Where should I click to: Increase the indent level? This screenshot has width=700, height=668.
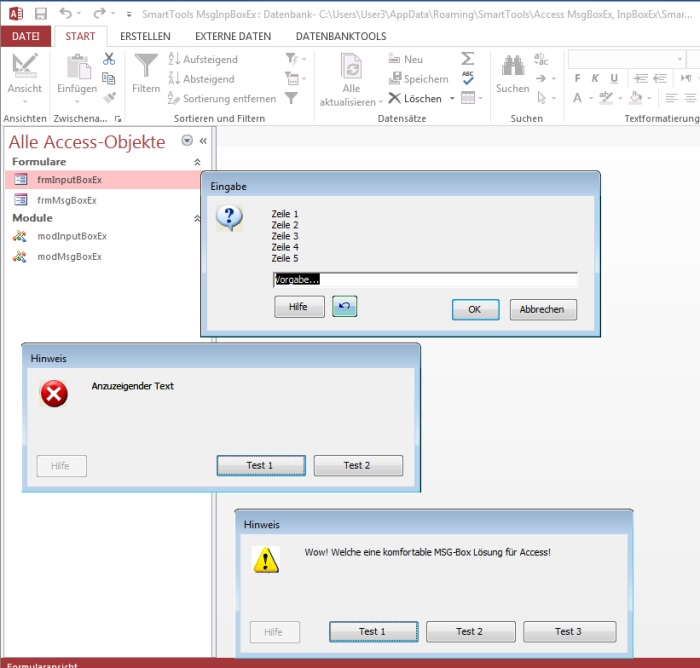641,79
